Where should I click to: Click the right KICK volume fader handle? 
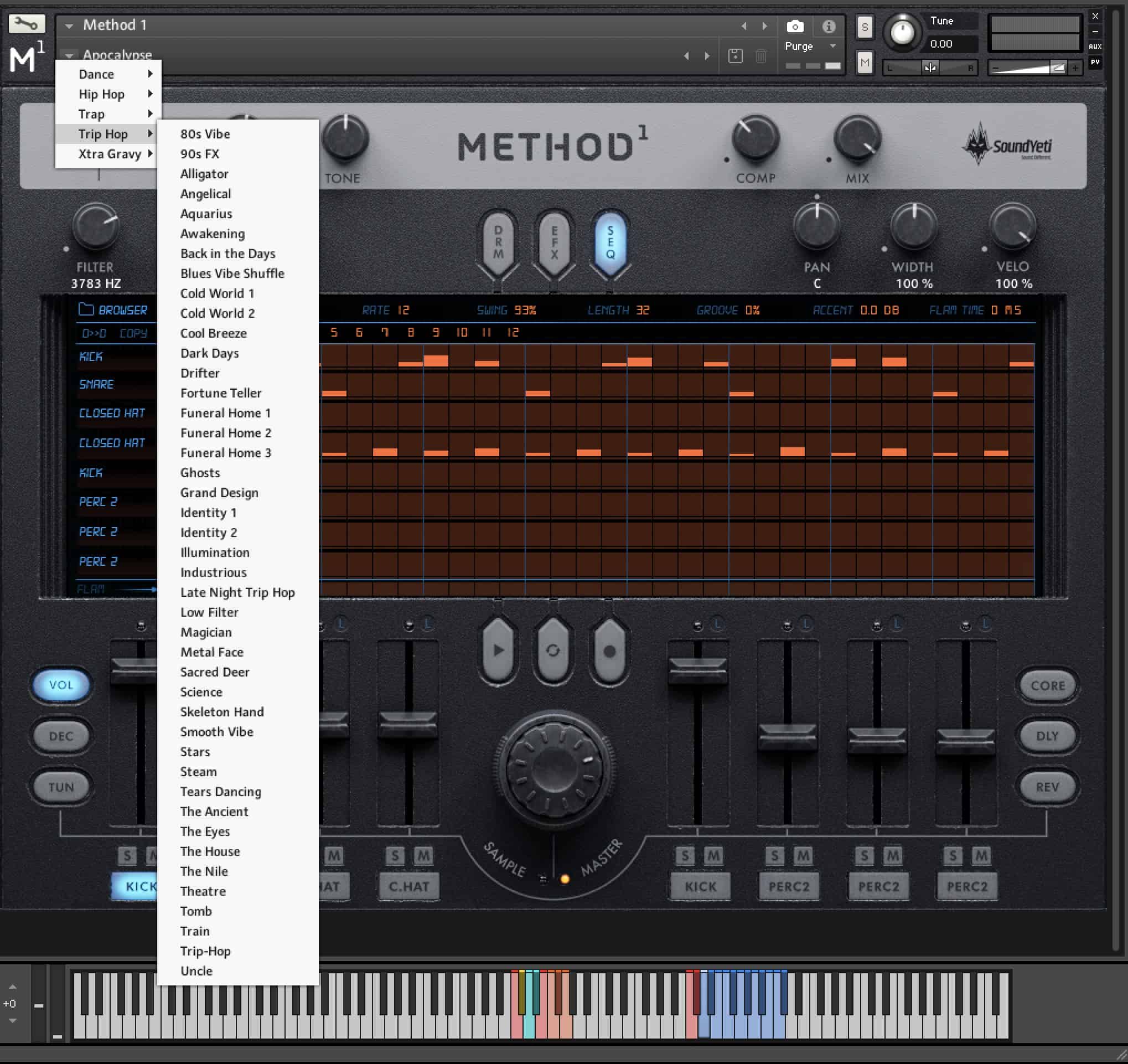[697, 670]
